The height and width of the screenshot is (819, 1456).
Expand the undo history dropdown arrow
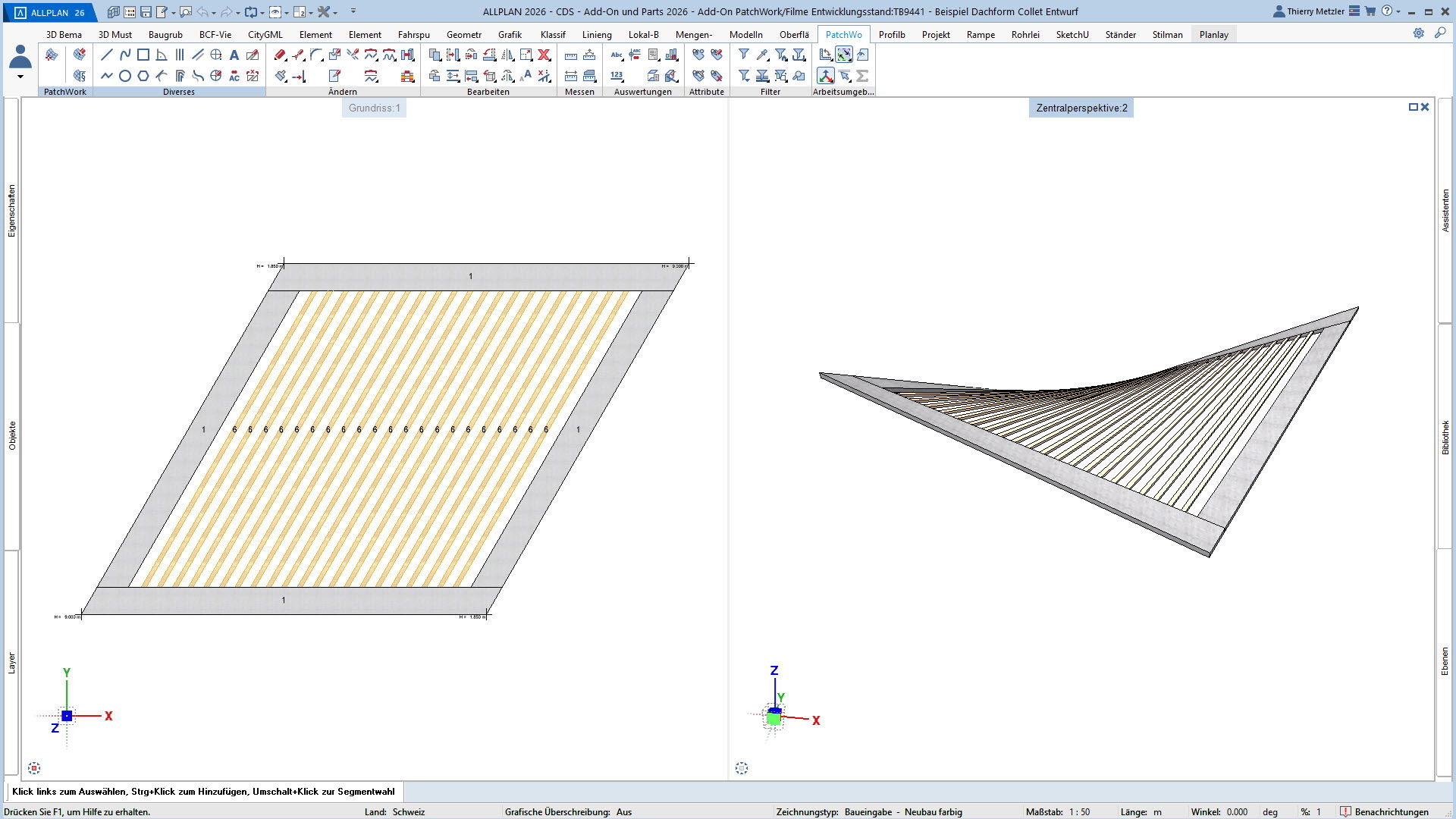(x=213, y=13)
